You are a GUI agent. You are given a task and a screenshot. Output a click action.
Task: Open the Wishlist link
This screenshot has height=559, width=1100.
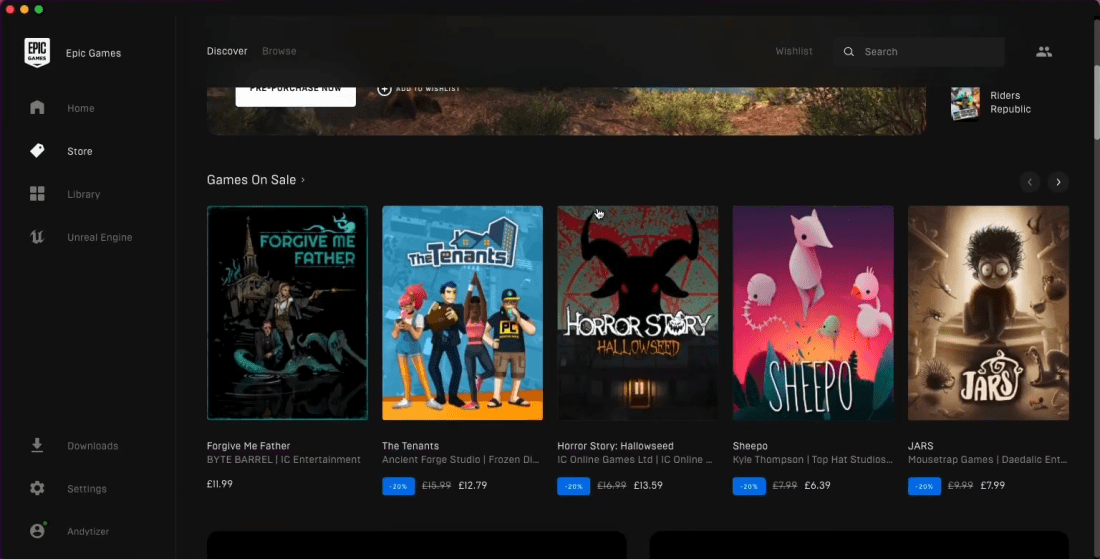click(793, 51)
